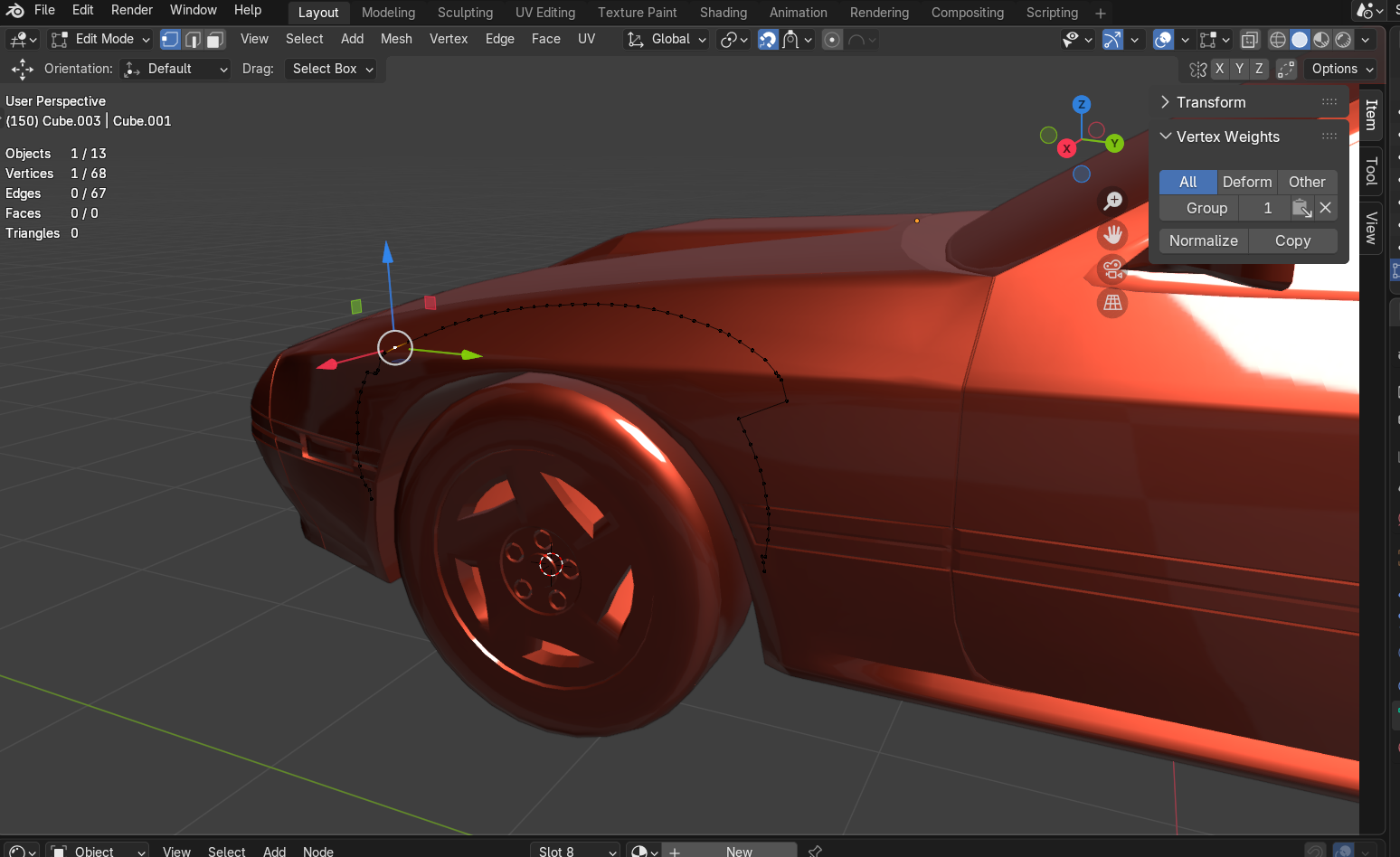Screen dimensions: 1400x857
Task: Open snapping options dropdown
Action: click(x=799, y=40)
